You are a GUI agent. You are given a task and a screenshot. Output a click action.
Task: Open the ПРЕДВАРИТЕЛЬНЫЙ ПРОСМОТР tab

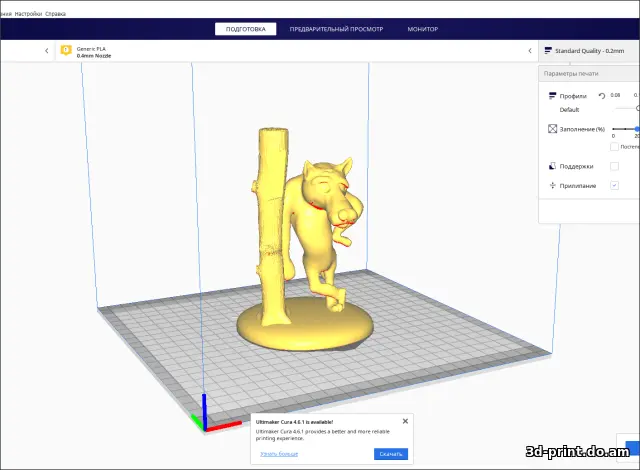click(336, 29)
